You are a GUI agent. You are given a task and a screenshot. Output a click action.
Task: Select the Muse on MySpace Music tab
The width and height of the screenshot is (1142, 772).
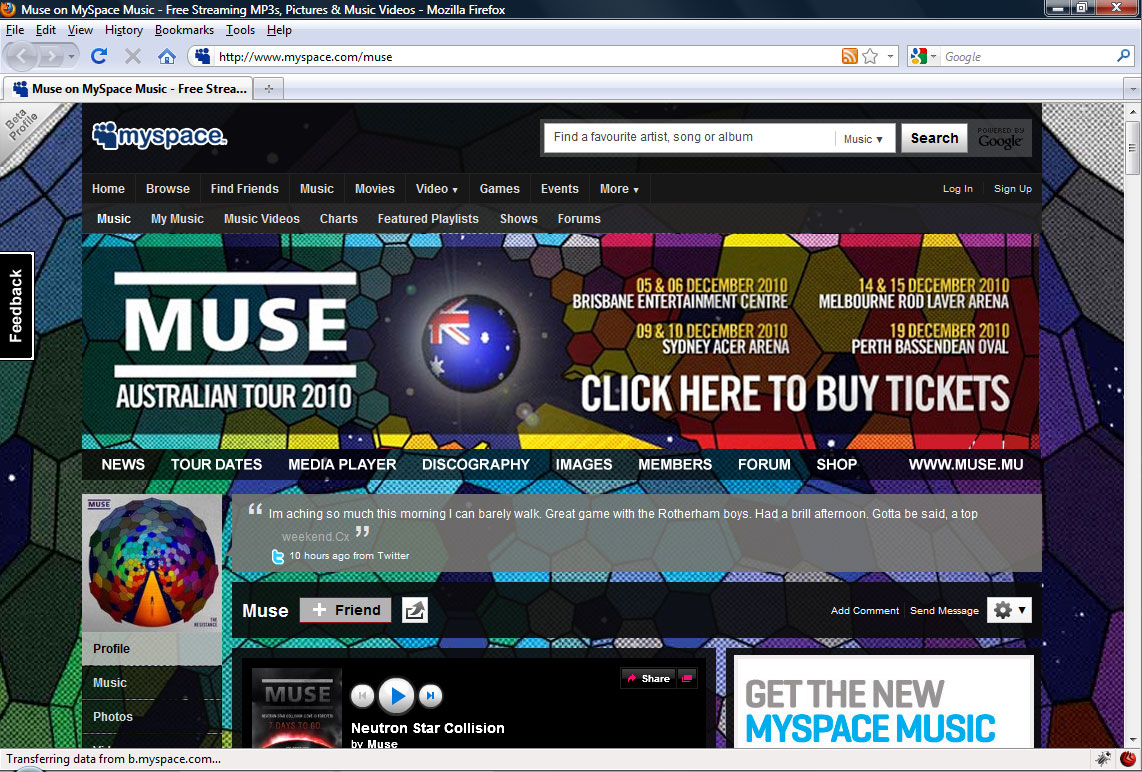(x=128, y=89)
